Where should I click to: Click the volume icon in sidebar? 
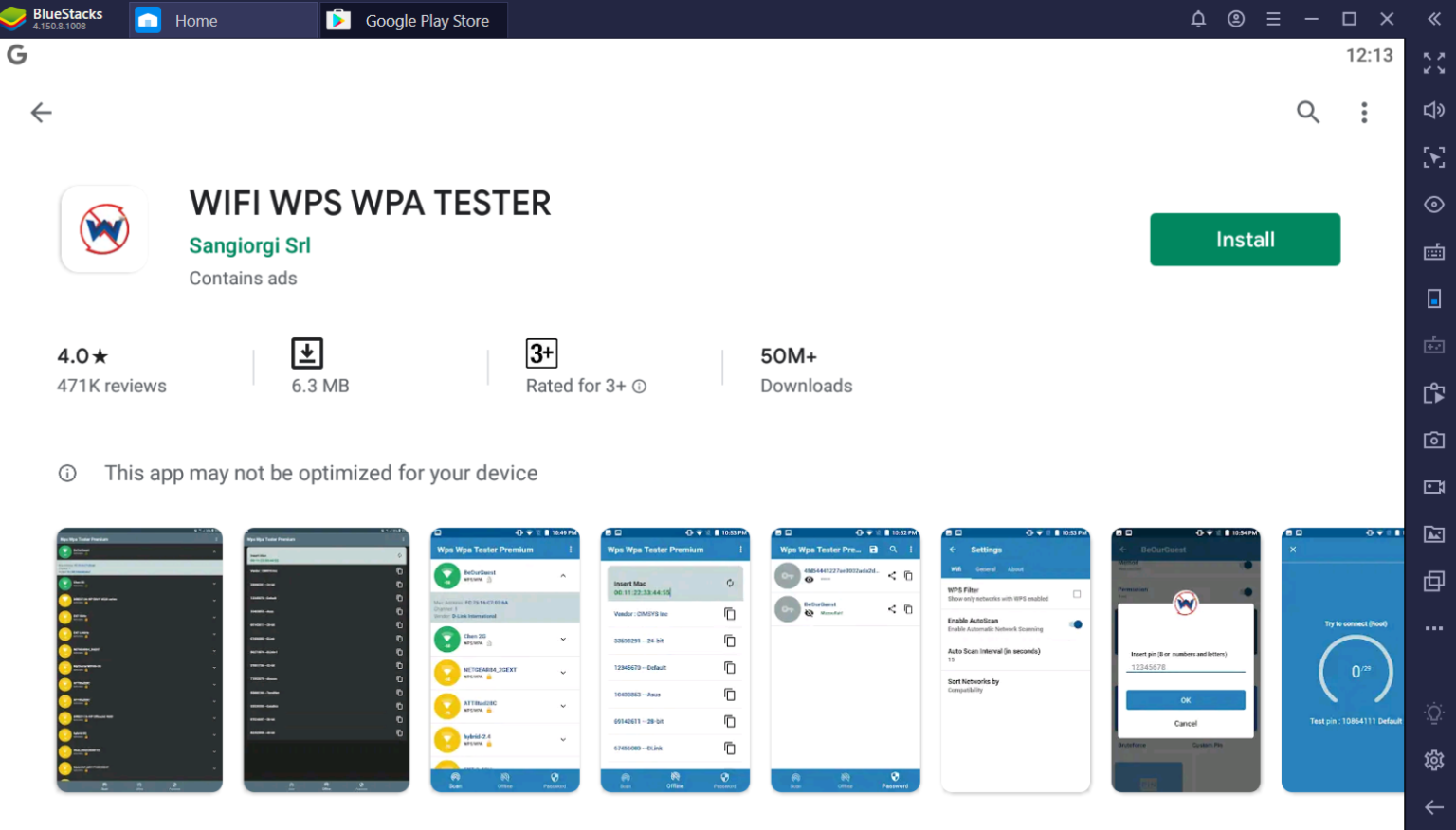(1434, 110)
